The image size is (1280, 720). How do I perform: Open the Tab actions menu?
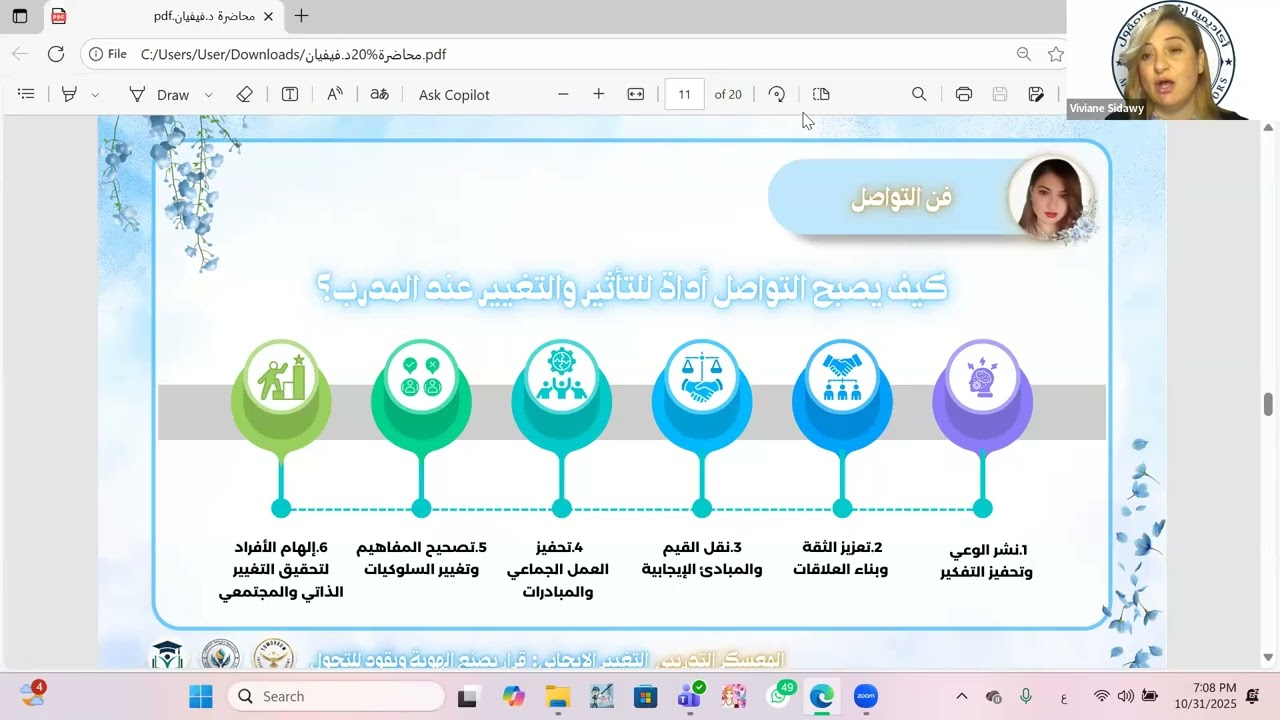pos(20,16)
